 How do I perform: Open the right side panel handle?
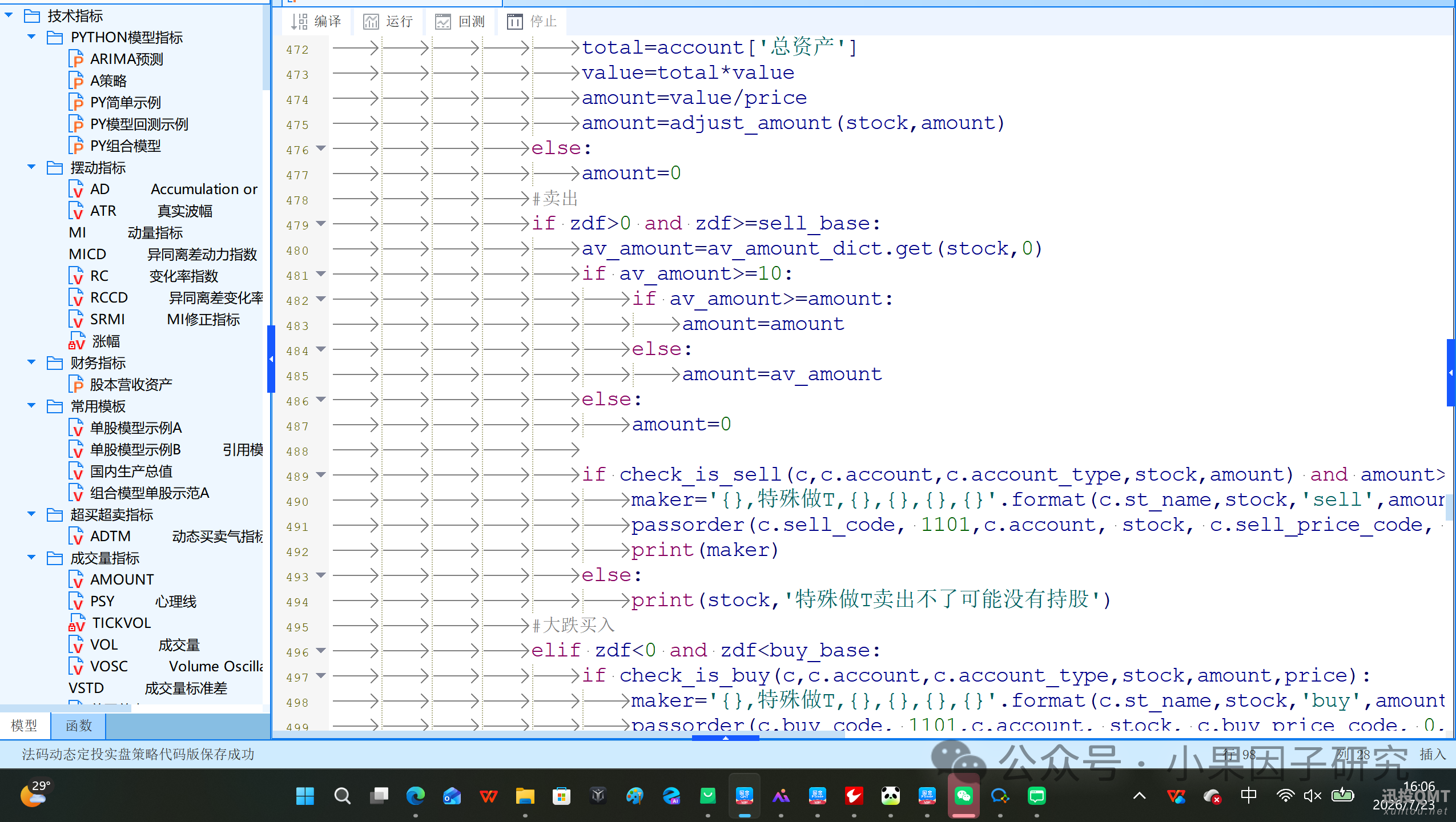(x=1451, y=373)
